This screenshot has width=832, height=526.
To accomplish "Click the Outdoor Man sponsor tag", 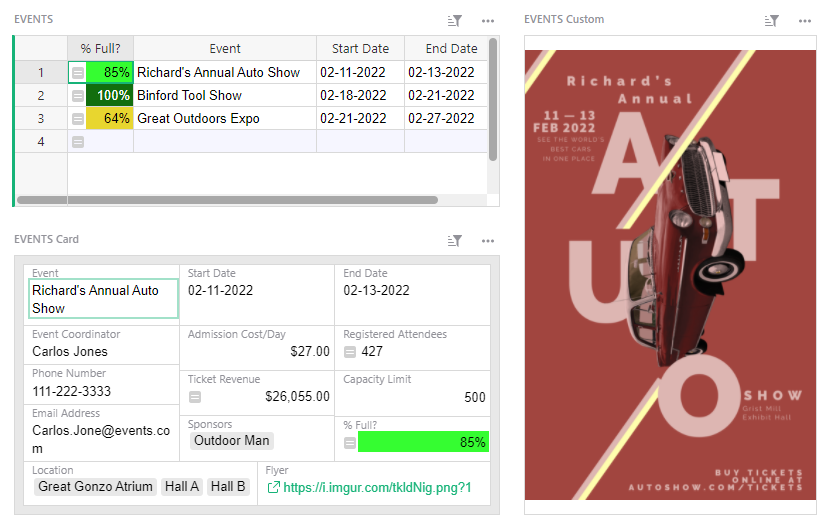I will (231, 440).
